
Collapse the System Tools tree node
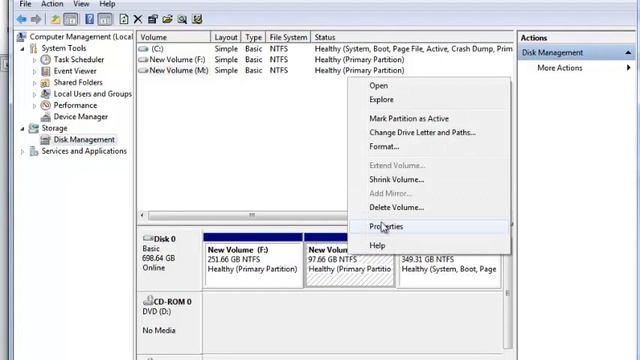click(x=22, y=49)
